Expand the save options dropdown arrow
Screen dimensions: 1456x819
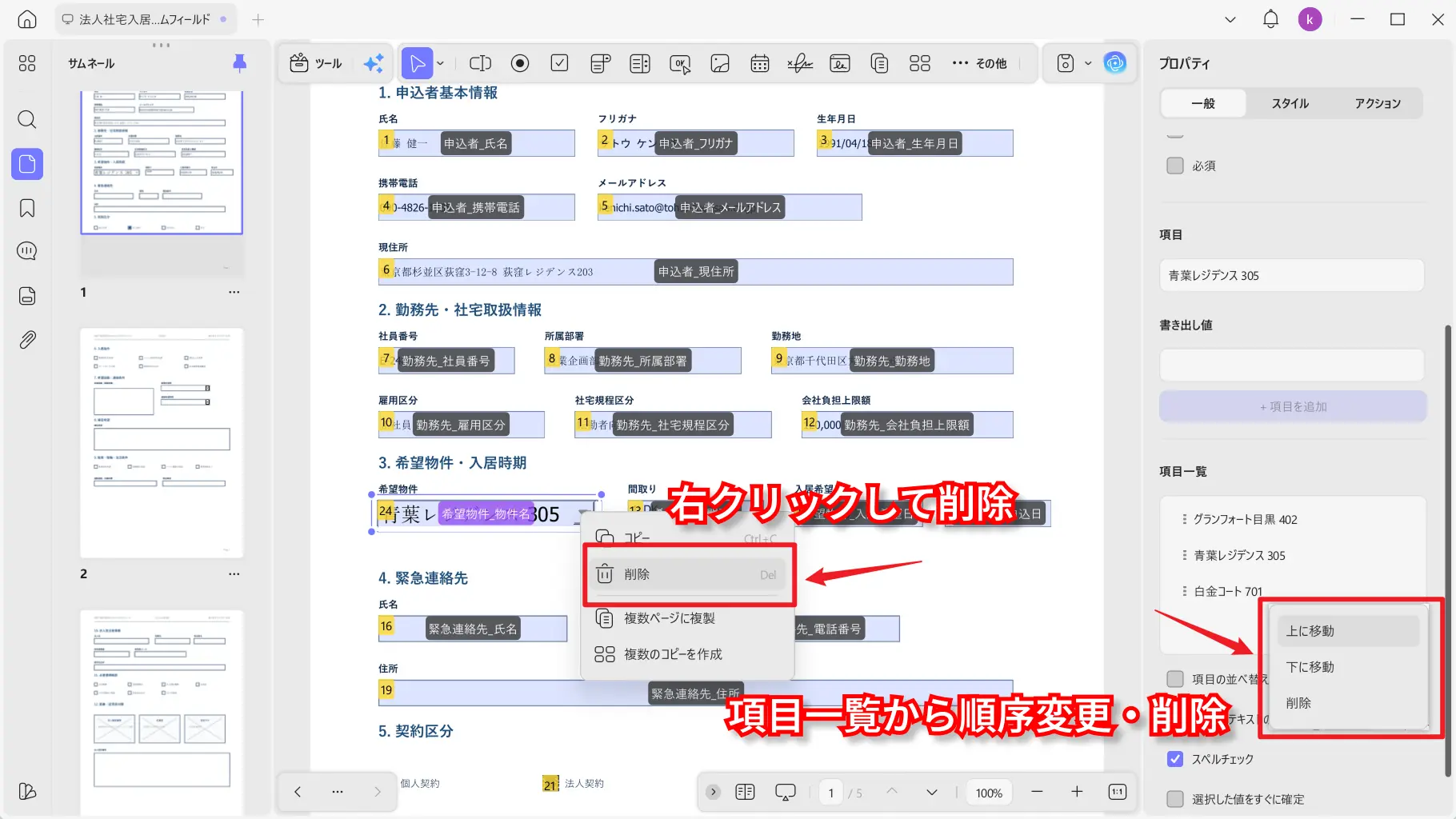(1088, 63)
